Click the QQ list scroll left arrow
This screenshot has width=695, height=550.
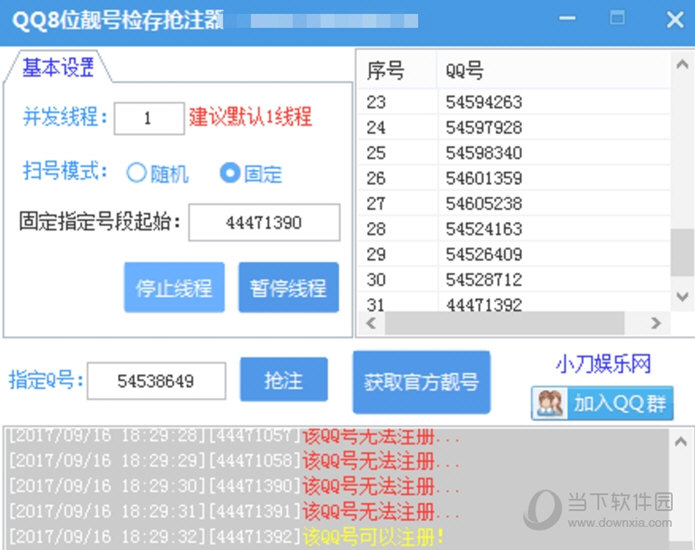click(371, 323)
